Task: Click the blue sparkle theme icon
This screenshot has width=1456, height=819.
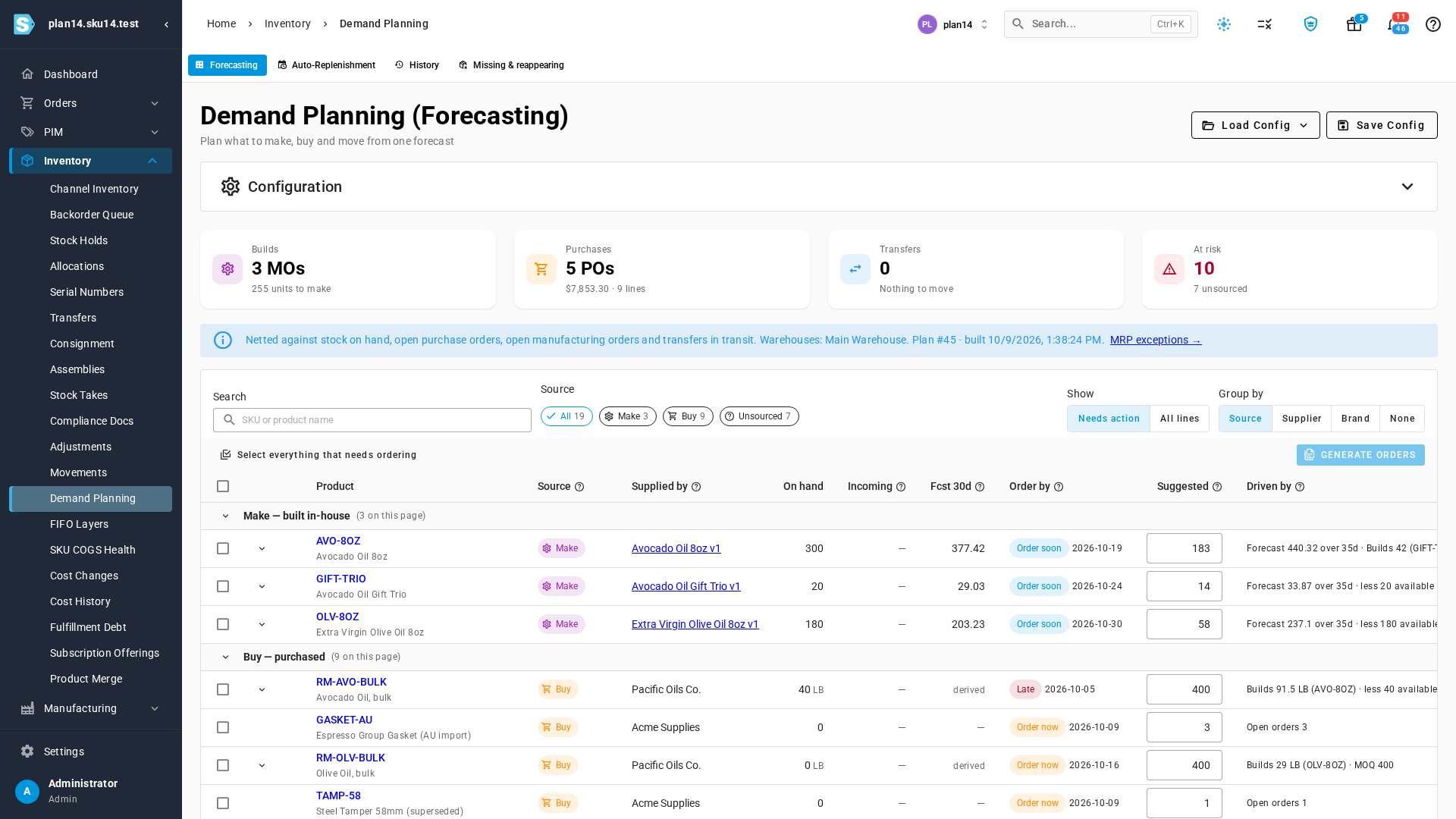Action: click(1224, 24)
